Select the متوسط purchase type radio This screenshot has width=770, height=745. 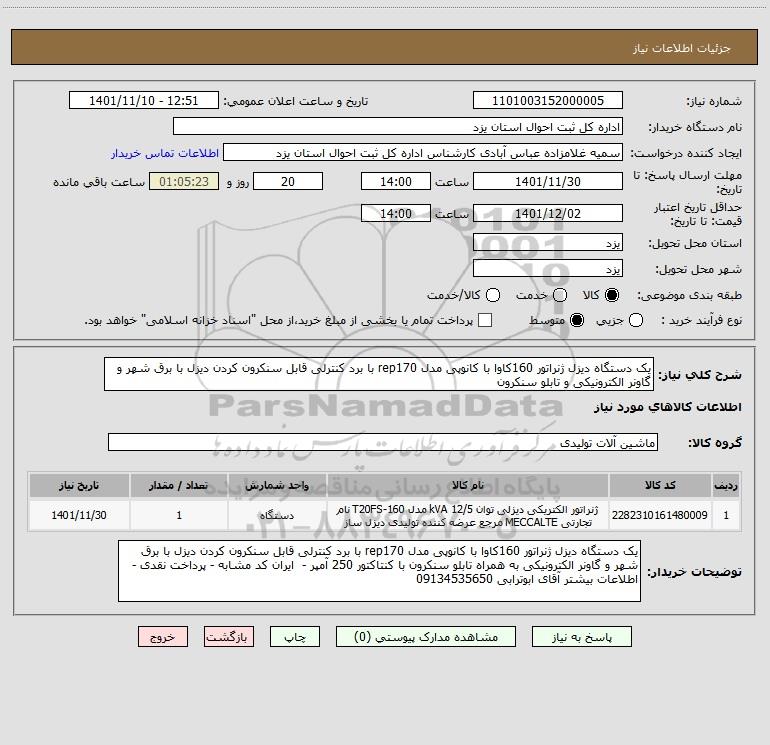[x=577, y=320]
